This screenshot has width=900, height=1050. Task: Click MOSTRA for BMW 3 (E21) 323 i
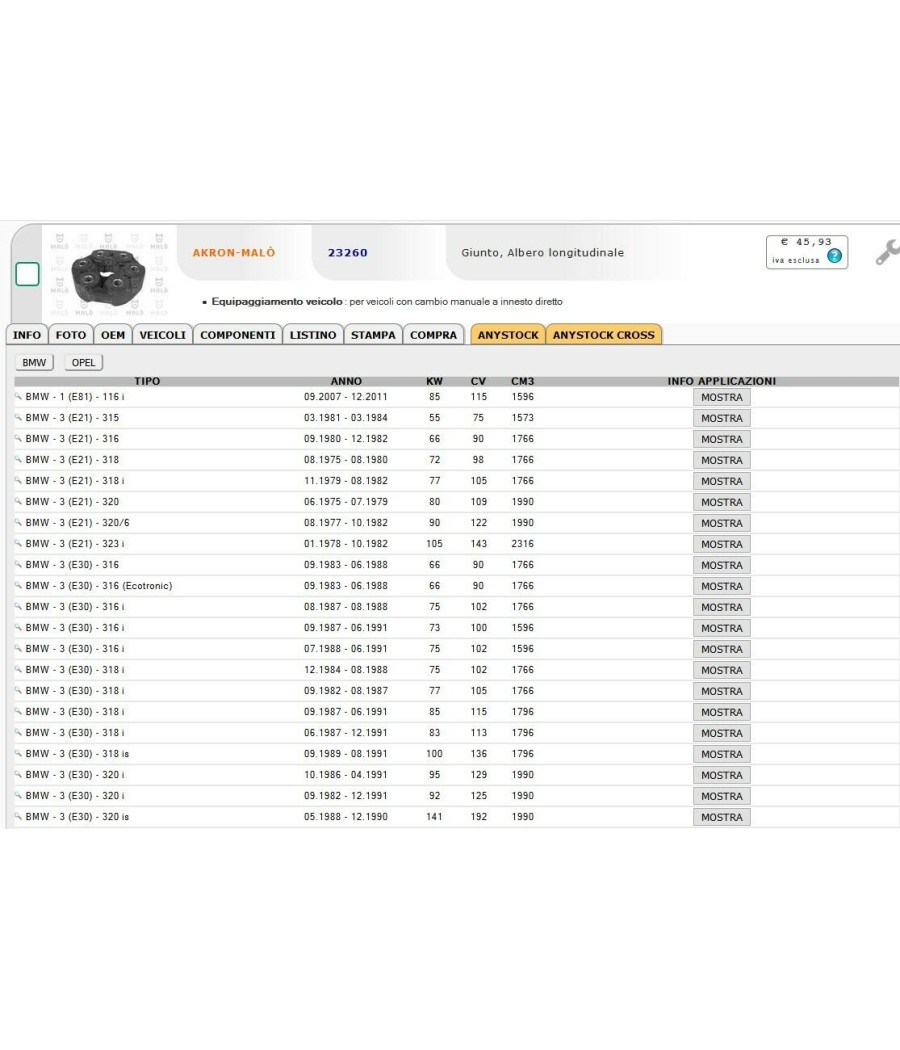722,544
